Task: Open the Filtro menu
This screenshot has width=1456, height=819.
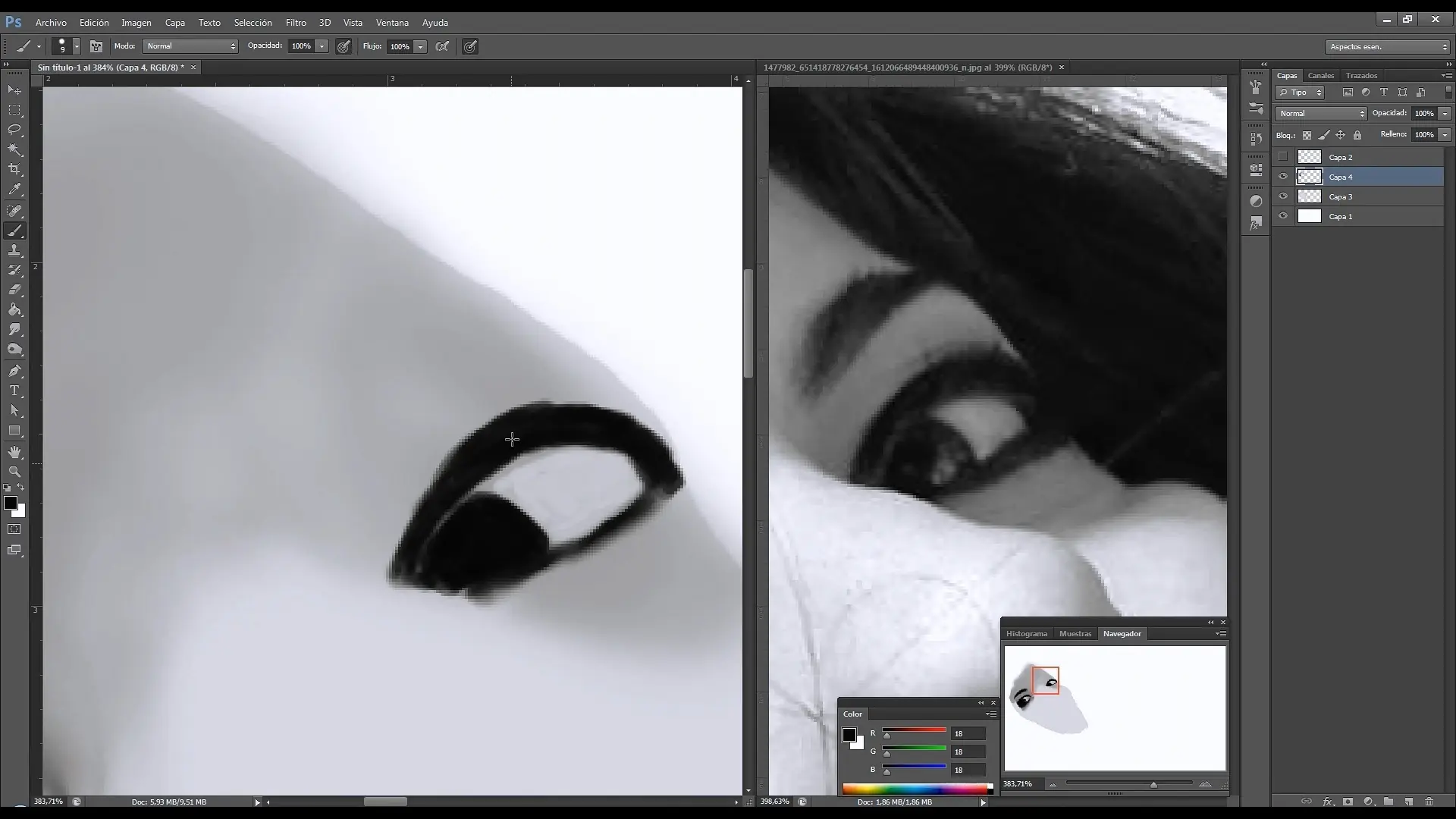Action: tap(296, 23)
